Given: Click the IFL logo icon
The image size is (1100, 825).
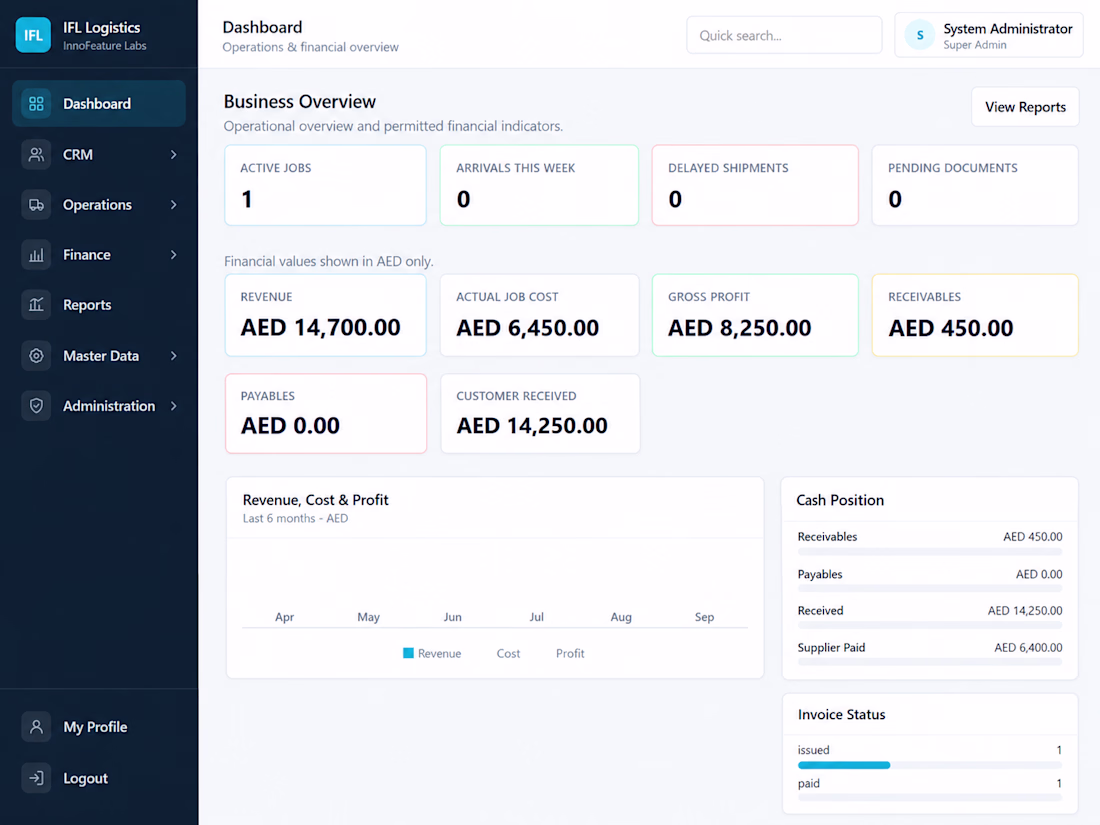Looking at the screenshot, I should coord(33,35).
